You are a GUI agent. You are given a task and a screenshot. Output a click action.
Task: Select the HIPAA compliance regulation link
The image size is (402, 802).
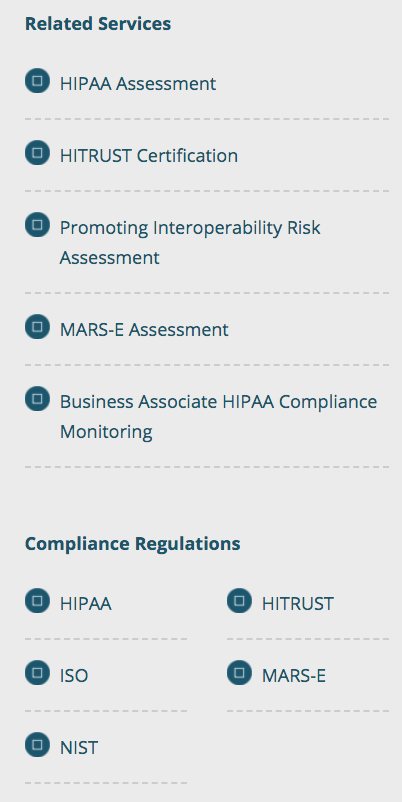coord(85,604)
